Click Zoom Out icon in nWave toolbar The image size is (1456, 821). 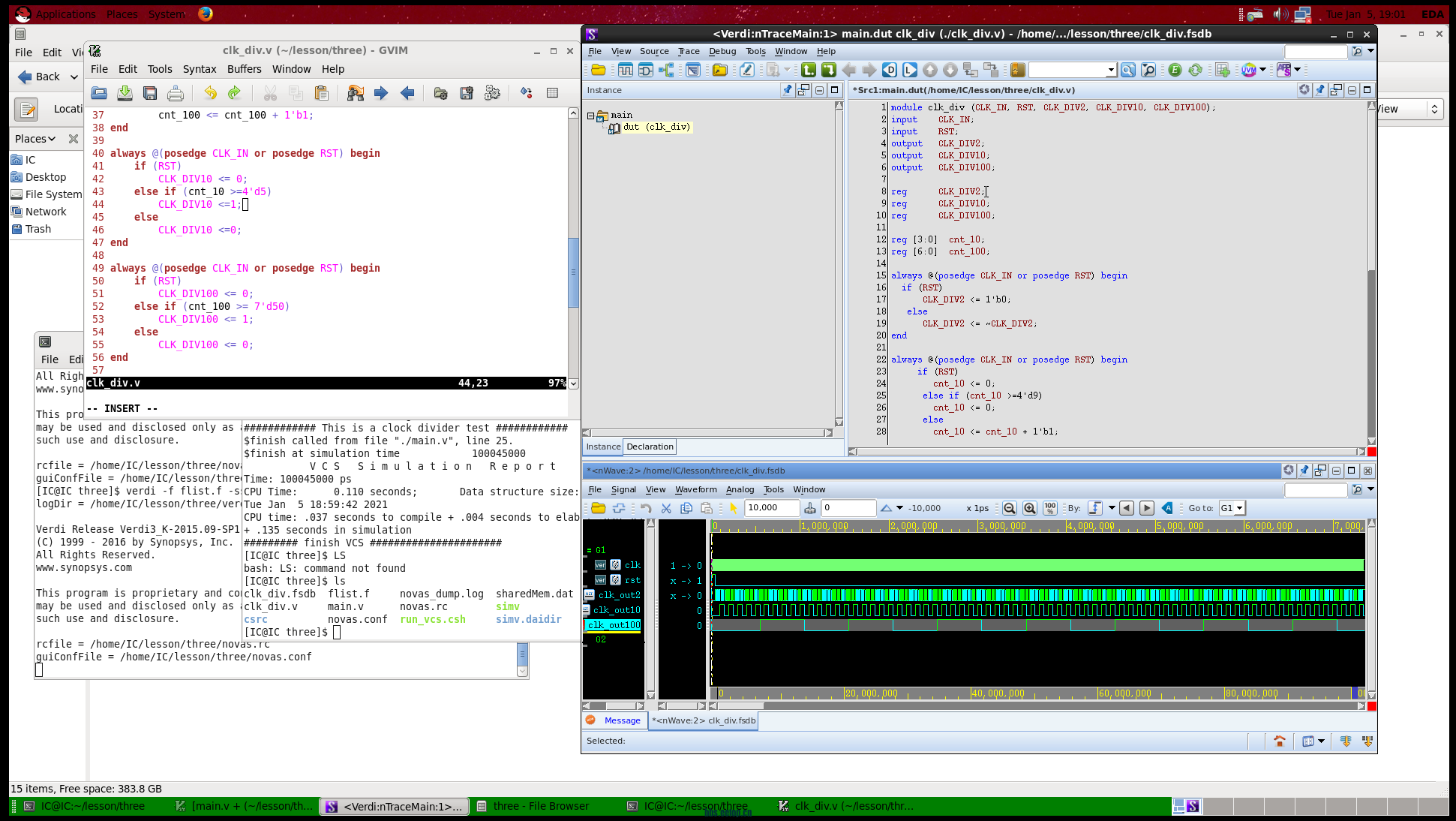(1010, 508)
